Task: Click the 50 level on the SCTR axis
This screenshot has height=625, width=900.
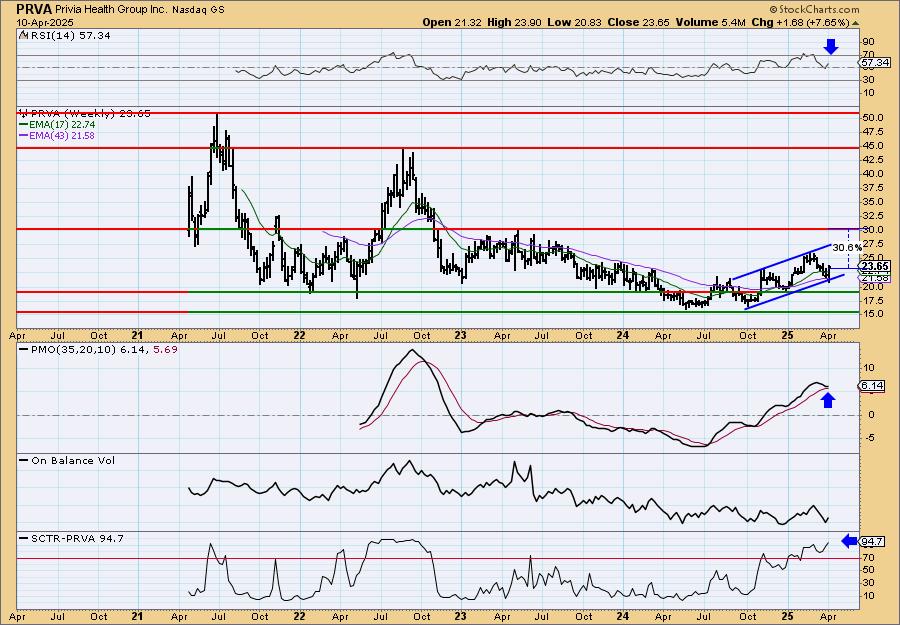Action: [x=868, y=570]
